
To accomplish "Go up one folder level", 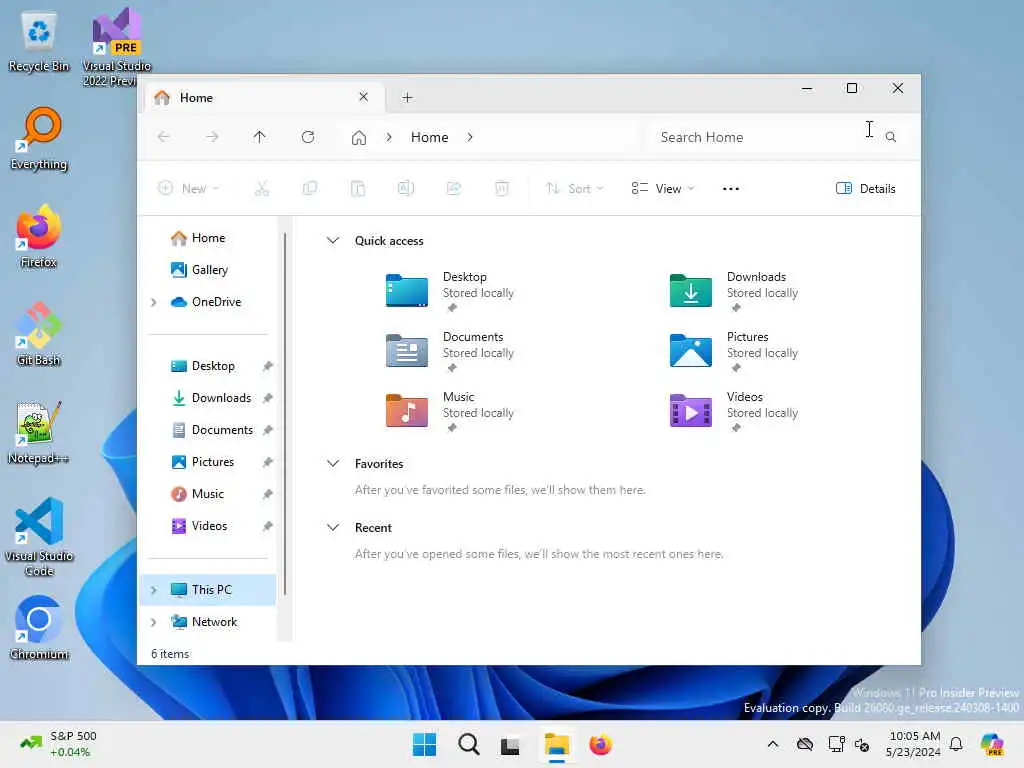I will pos(259,137).
